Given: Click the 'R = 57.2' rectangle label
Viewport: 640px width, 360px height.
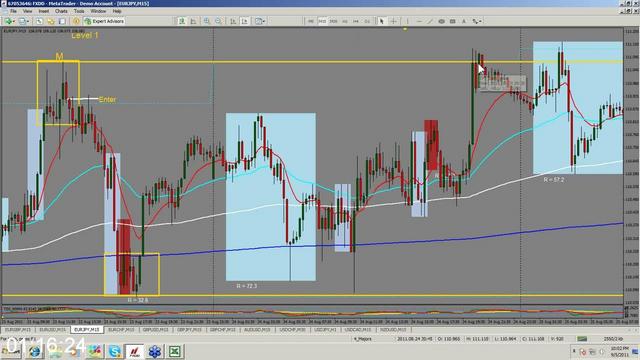Looking at the screenshot, I should 553,179.
